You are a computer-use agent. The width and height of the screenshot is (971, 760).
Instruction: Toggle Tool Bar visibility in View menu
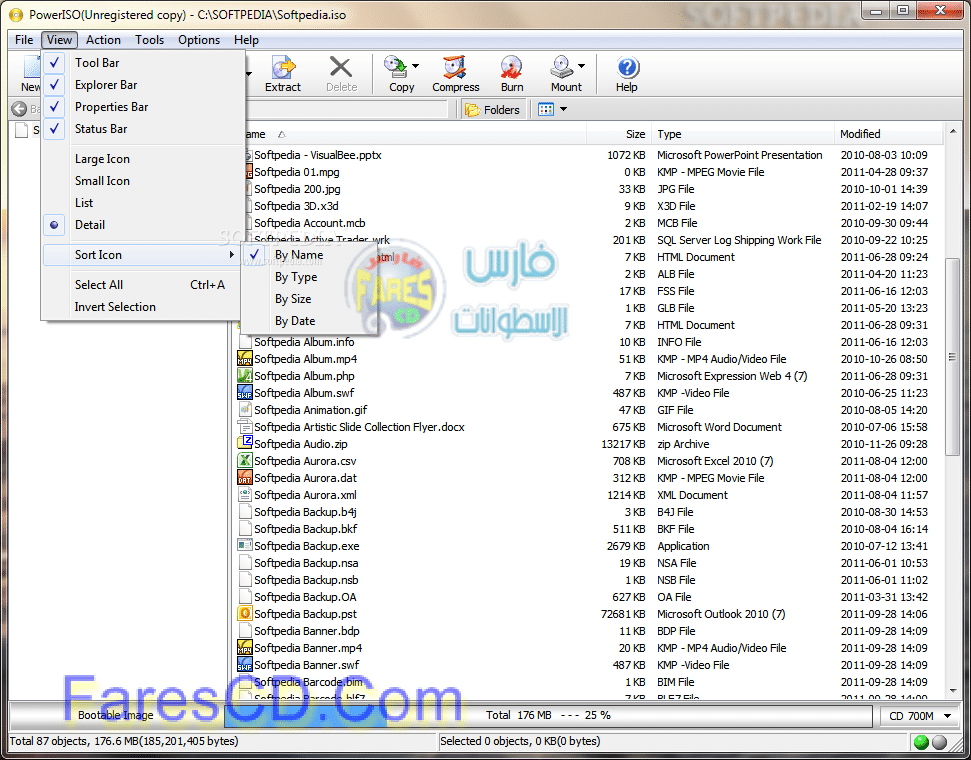tap(142, 63)
